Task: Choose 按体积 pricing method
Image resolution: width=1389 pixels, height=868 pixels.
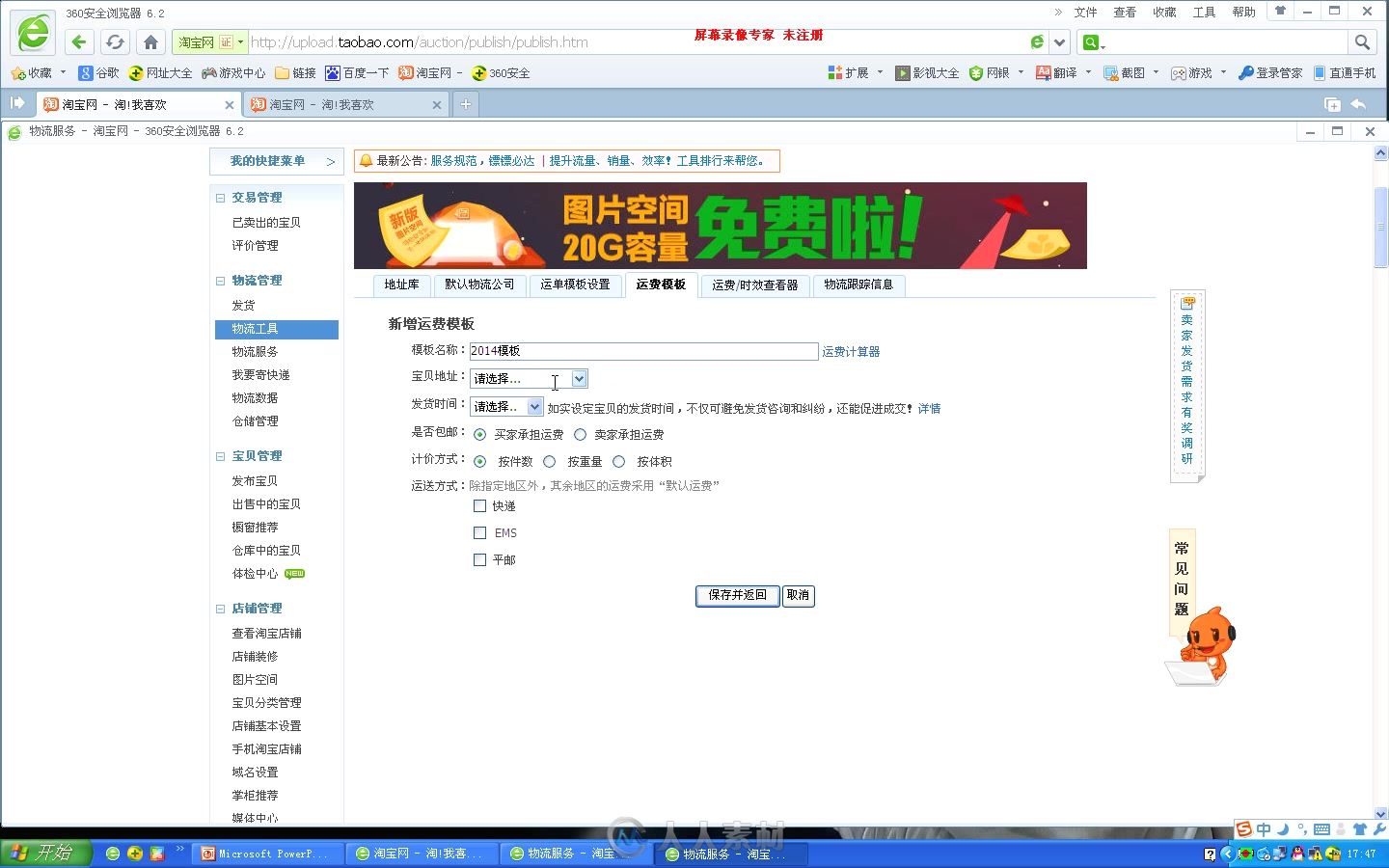Action: click(x=618, y=462)
